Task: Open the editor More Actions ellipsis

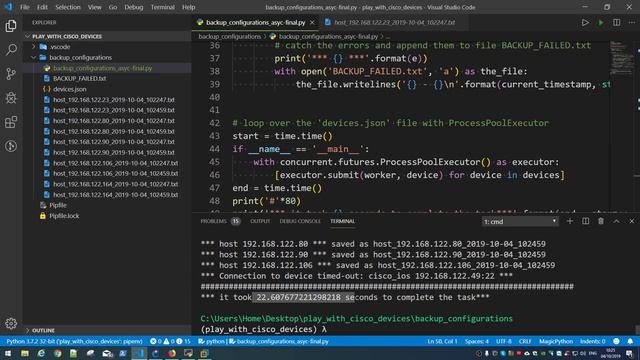Action: tap(632, 22)
